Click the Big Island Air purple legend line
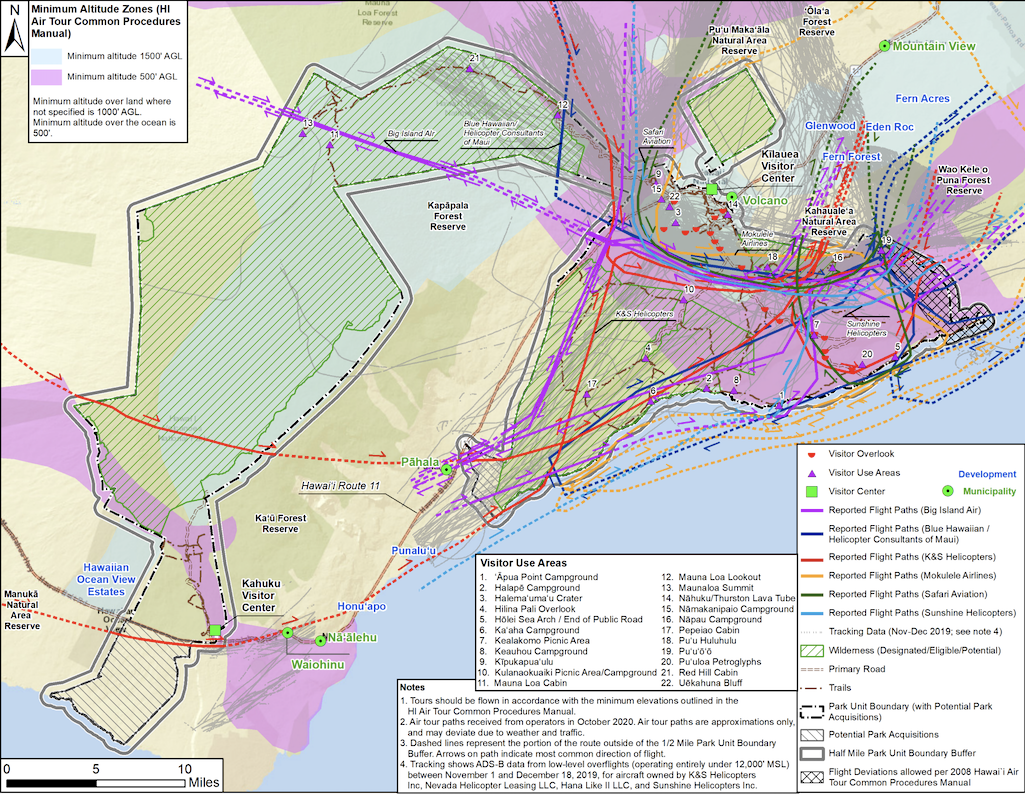Screen dimensions: 1025x794 (x=811, y=510)
